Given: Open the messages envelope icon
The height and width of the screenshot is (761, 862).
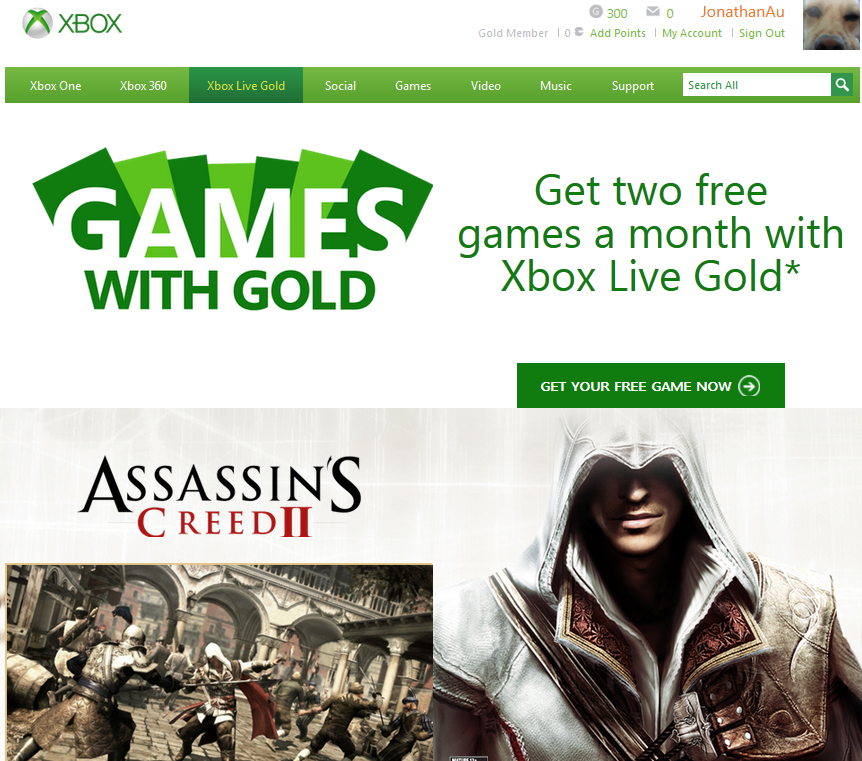Looking at the screenshot, I should tap(653, 11).
